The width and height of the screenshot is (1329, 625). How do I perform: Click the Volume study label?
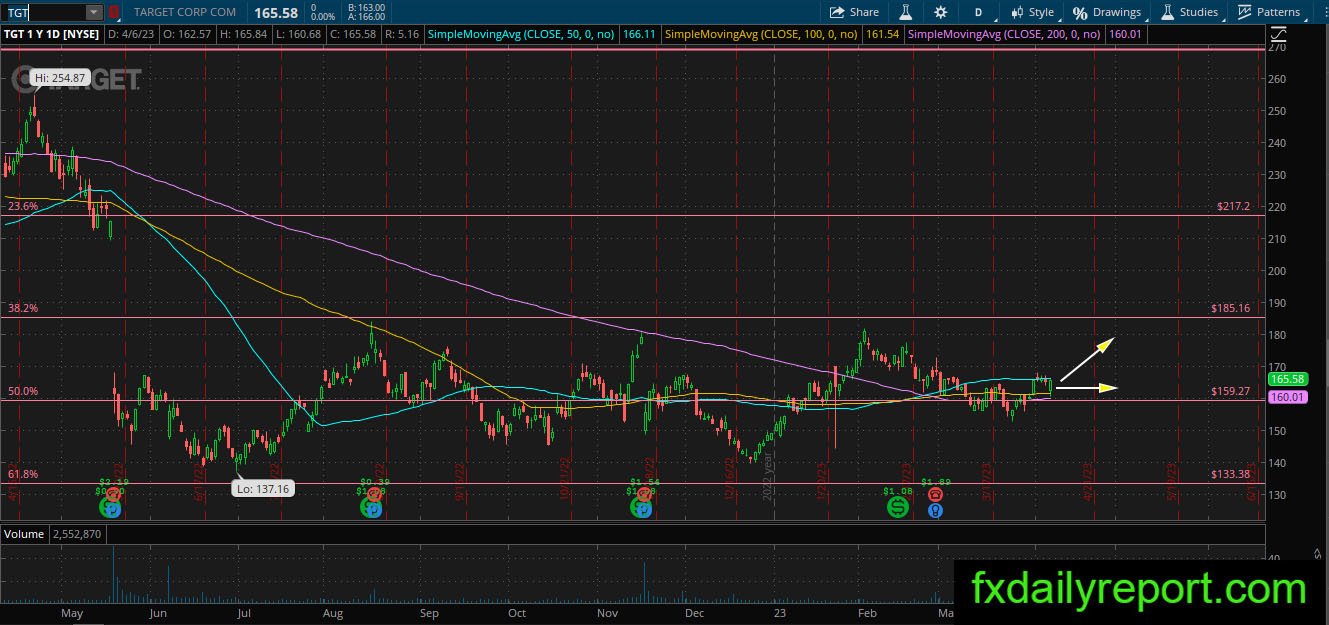24,534
